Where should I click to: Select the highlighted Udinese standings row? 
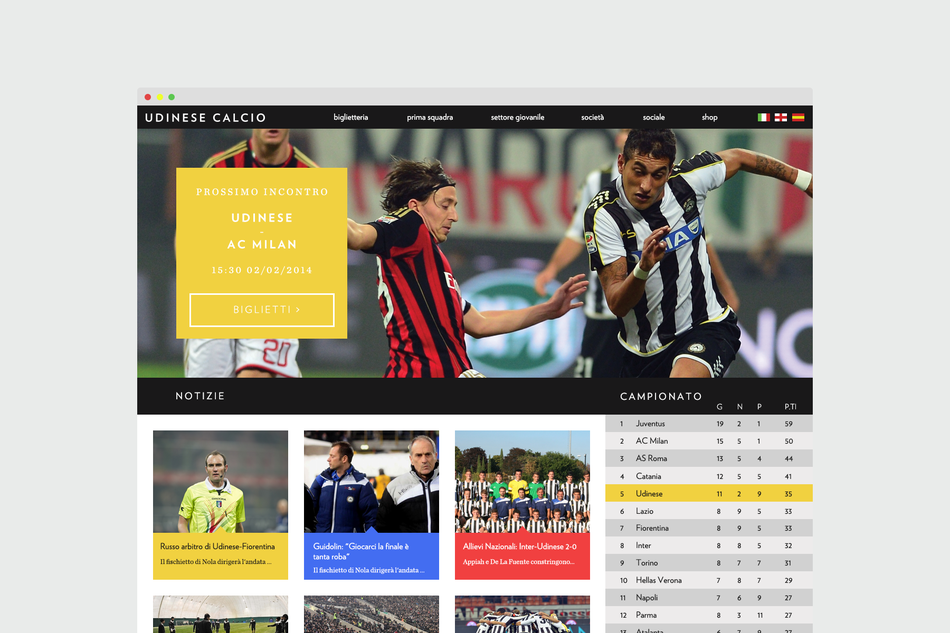point(709,494)
